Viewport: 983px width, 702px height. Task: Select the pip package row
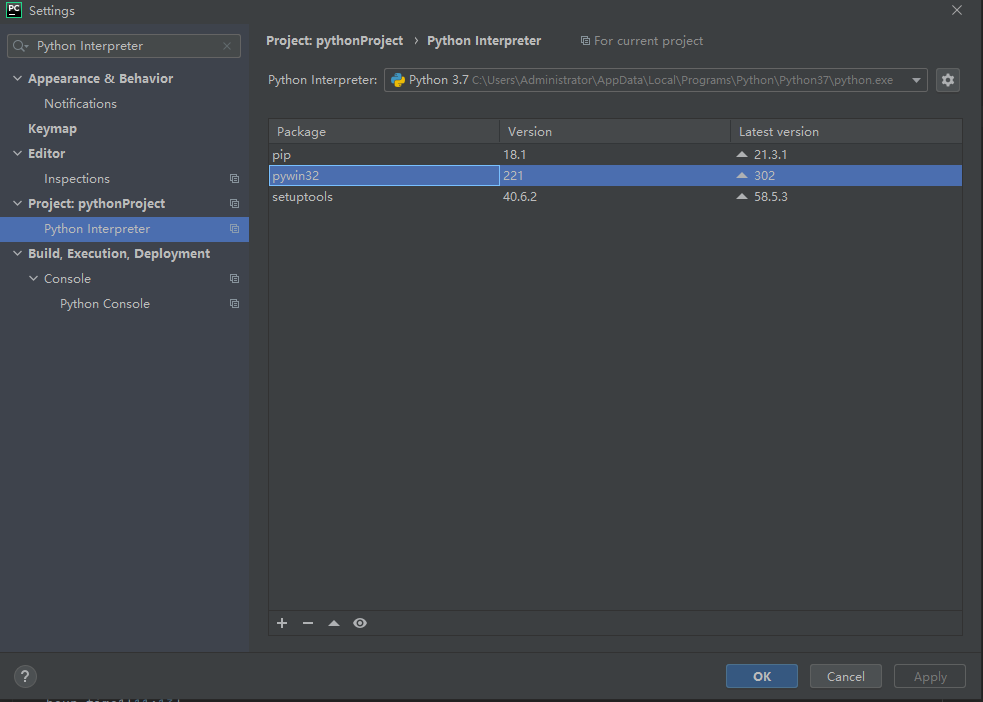click(x=615, y=154)
